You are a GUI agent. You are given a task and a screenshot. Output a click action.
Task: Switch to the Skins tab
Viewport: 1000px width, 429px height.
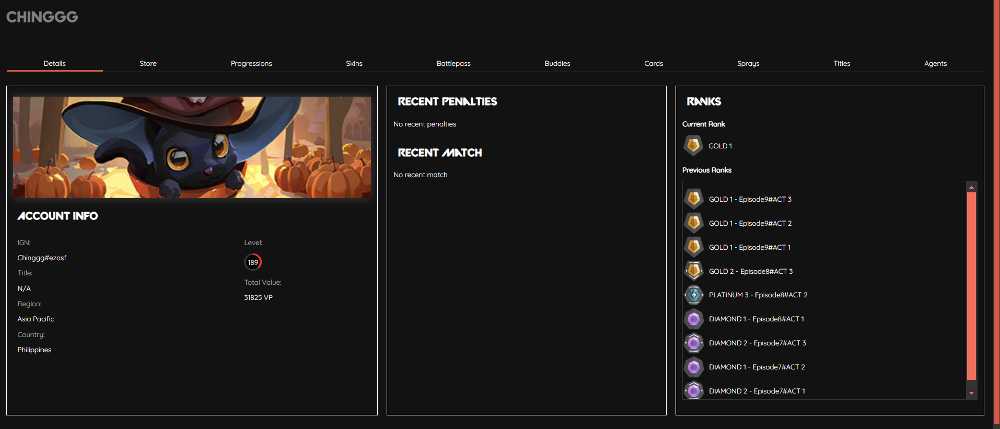354,64
